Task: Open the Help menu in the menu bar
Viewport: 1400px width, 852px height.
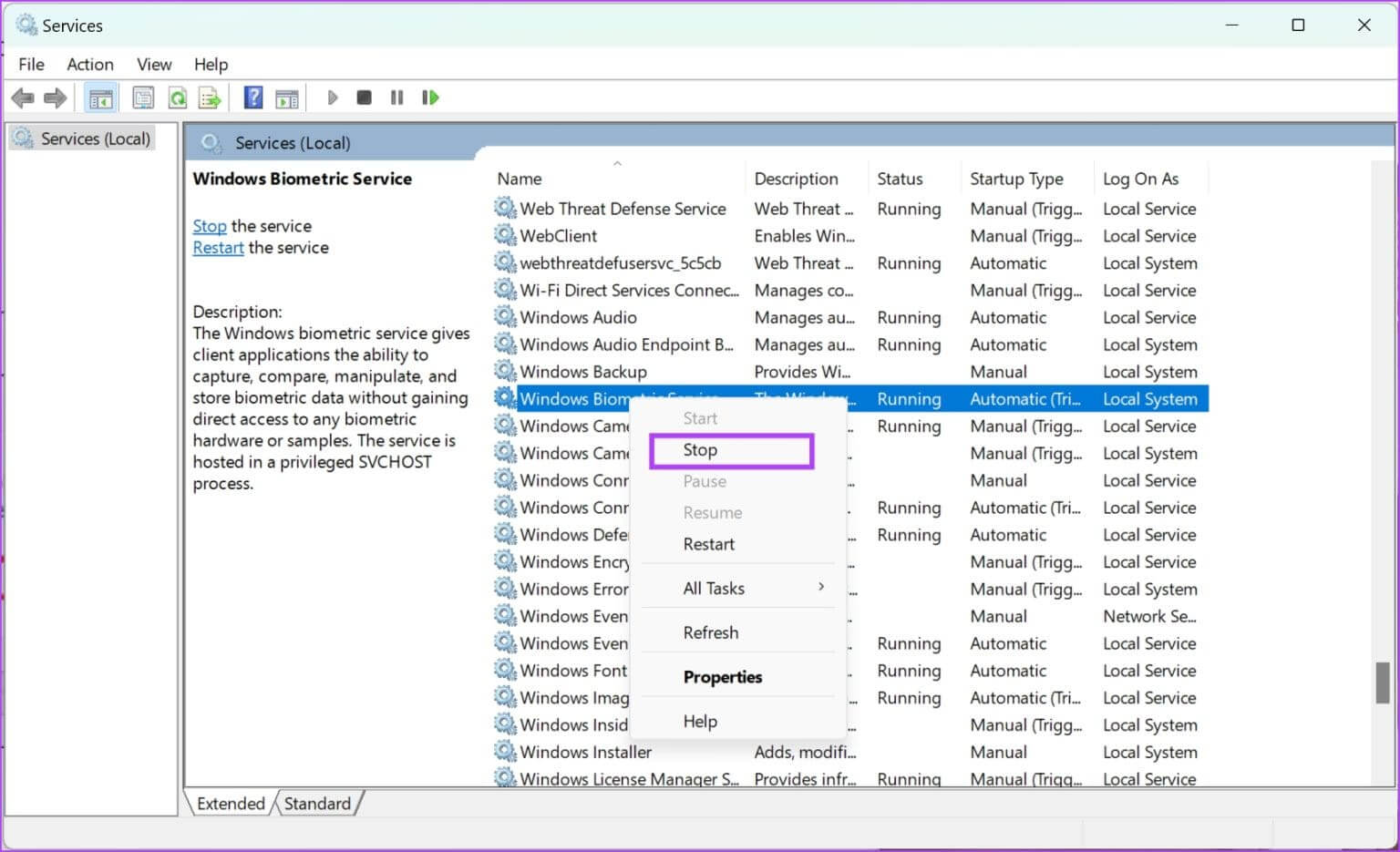Action: 211,64
